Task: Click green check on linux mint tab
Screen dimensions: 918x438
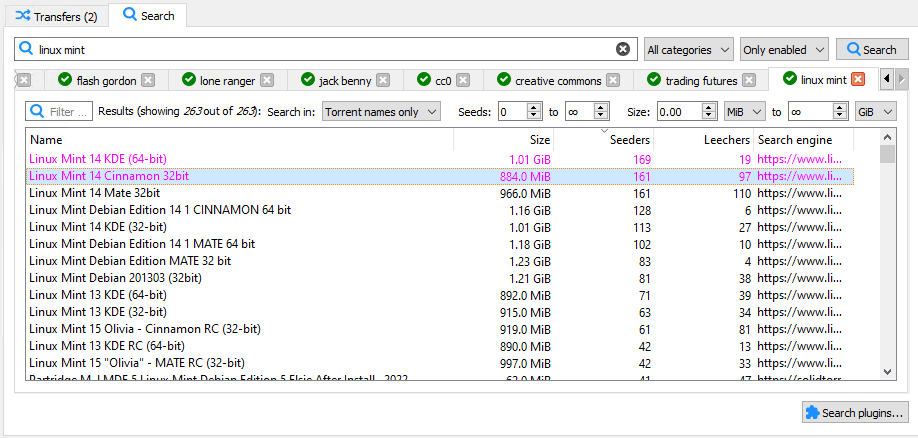Action: 790,78
